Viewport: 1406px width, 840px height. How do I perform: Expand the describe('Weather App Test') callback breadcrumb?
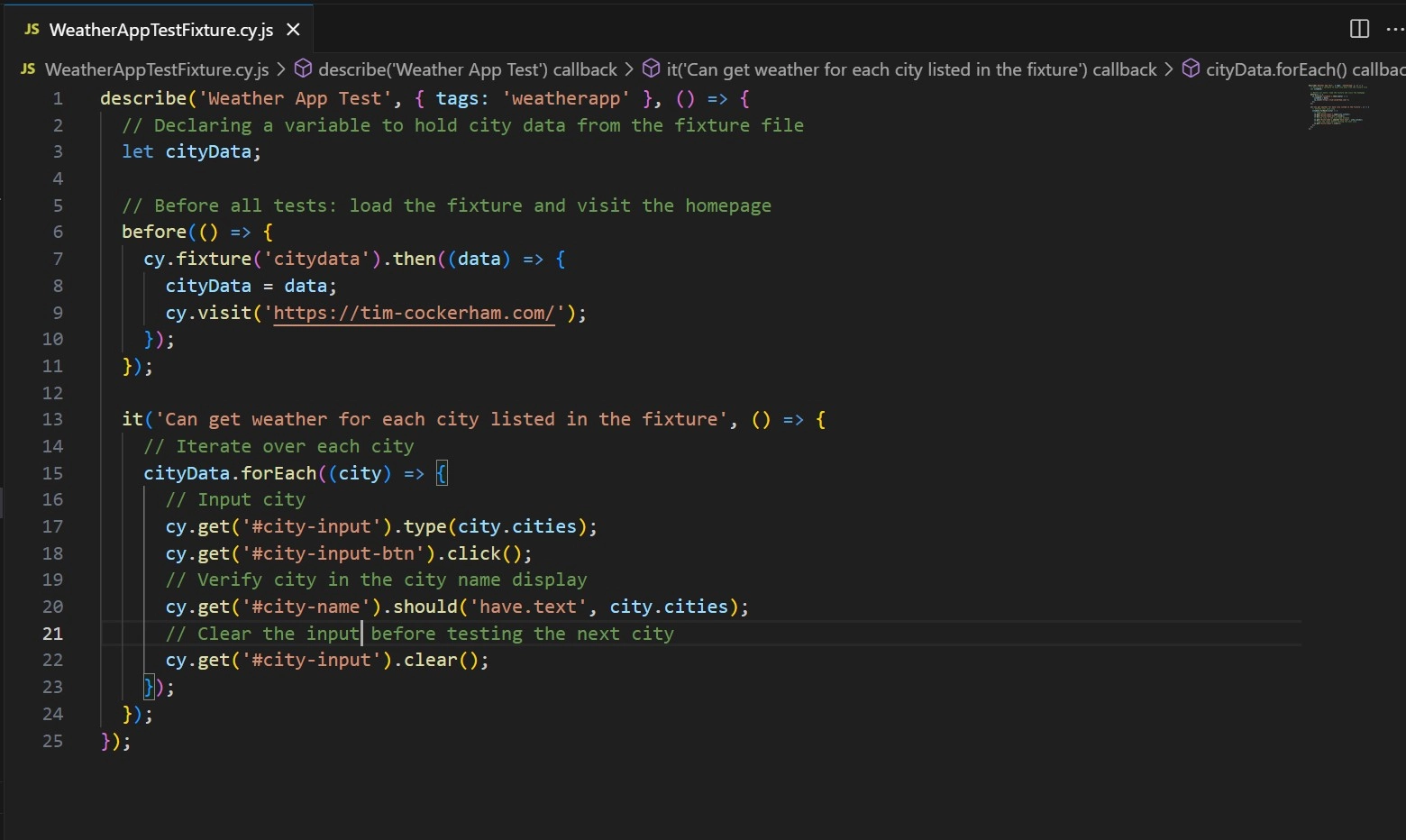tap(467, 69)
